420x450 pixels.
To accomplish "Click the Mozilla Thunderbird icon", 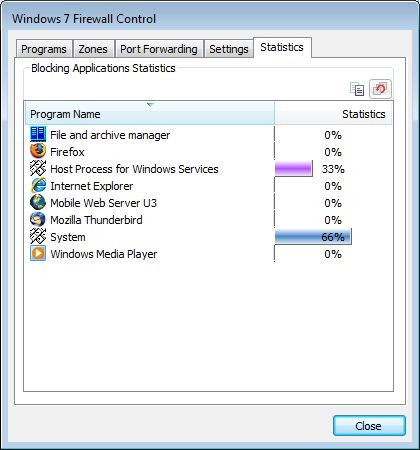I will pyautogui.click(x=38, y=219).
